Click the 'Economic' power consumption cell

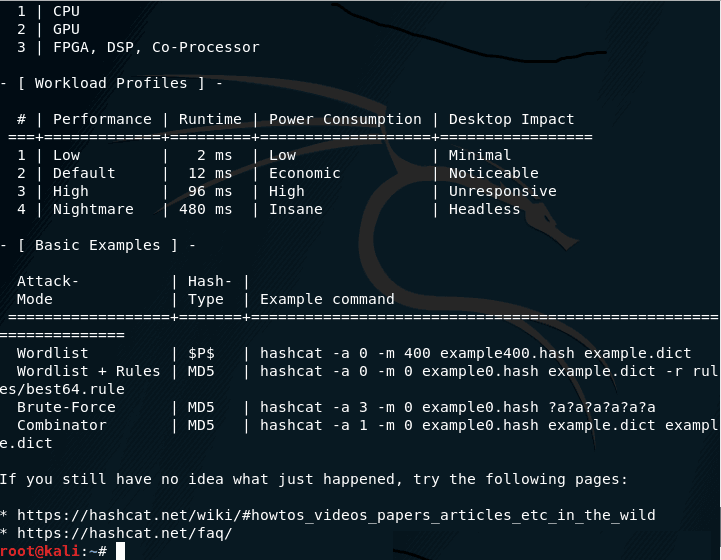[304, 173]
